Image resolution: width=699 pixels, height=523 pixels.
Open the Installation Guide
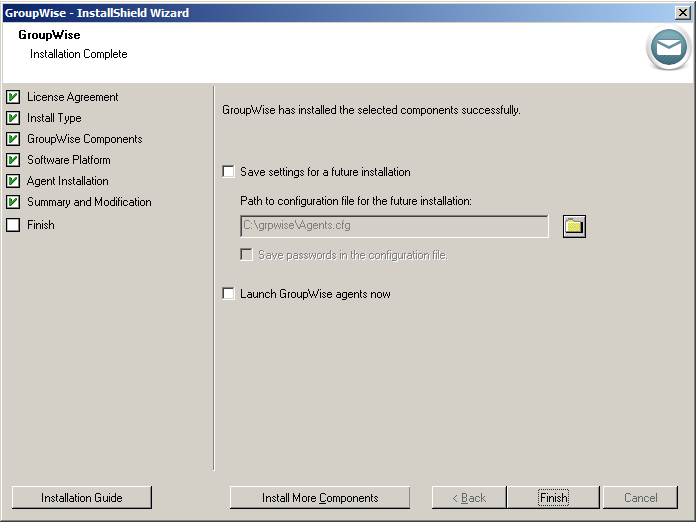pyautogui.click(x=81, y=498)
